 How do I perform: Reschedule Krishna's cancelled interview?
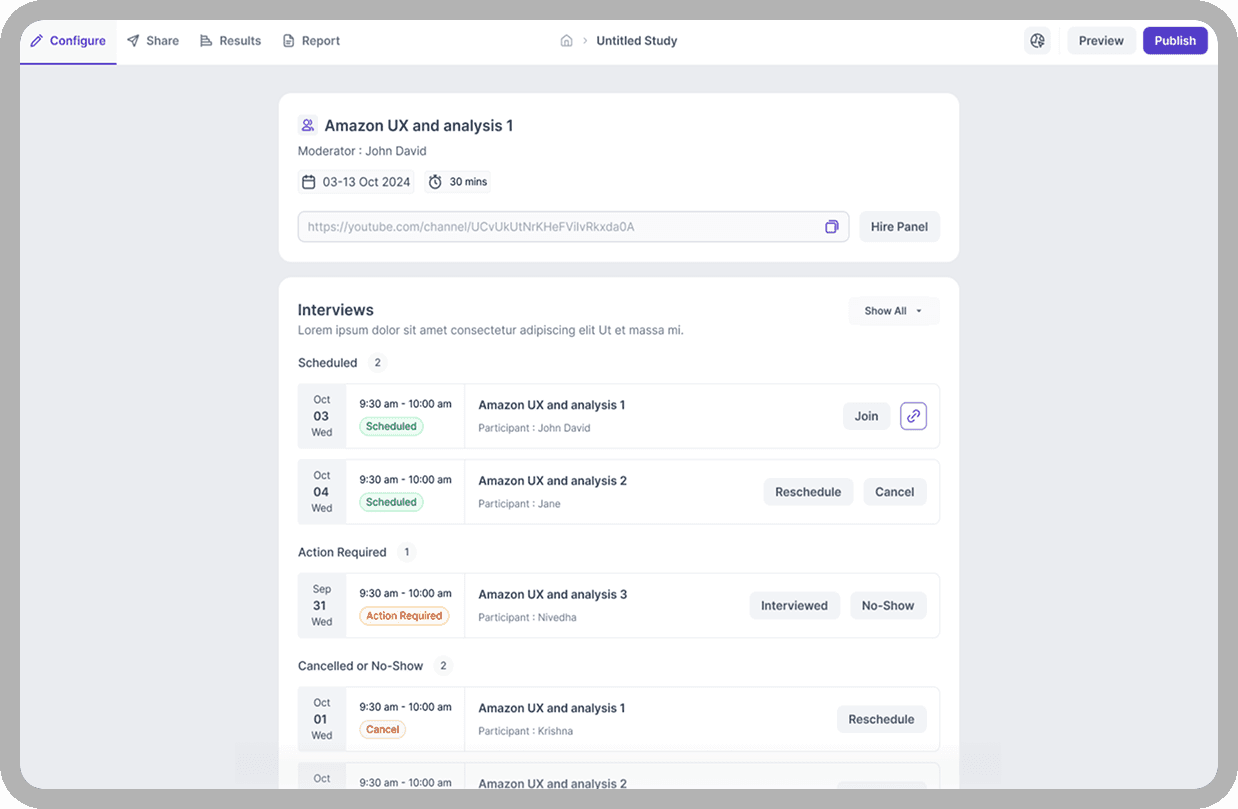click(x=881, y=719)
